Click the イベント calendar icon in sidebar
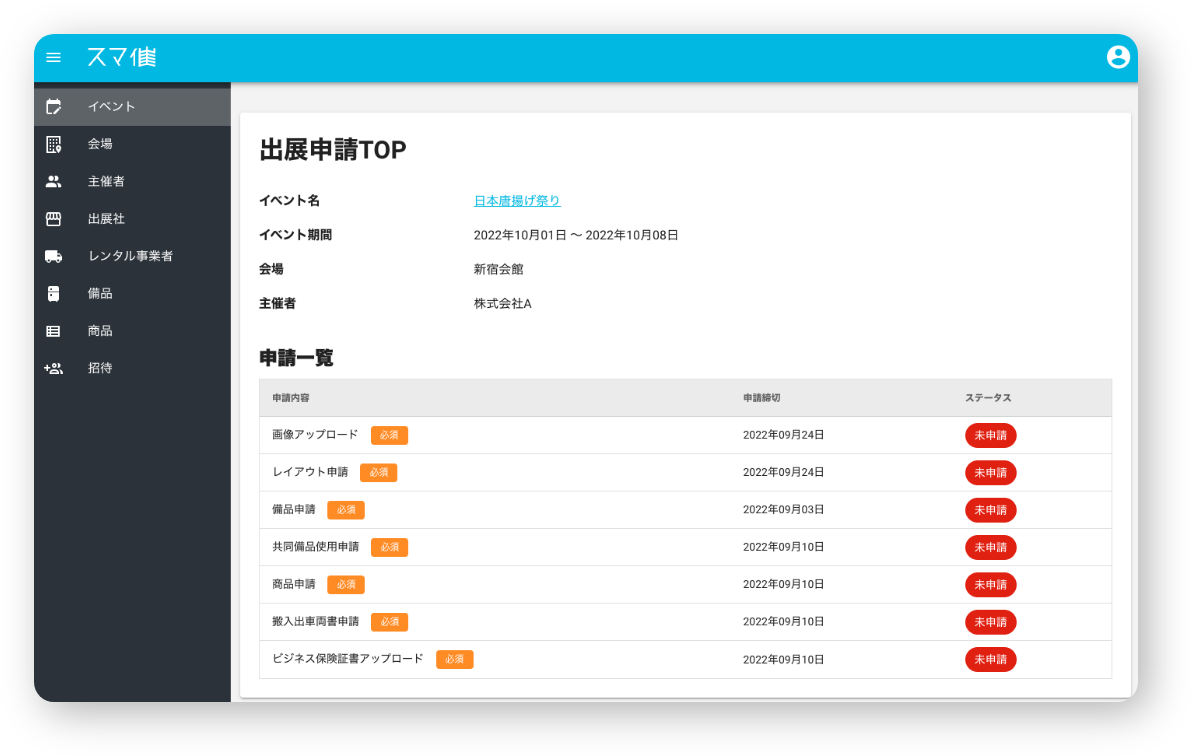This screenshot has height=756, width=1192. click(x=54, y=107)
